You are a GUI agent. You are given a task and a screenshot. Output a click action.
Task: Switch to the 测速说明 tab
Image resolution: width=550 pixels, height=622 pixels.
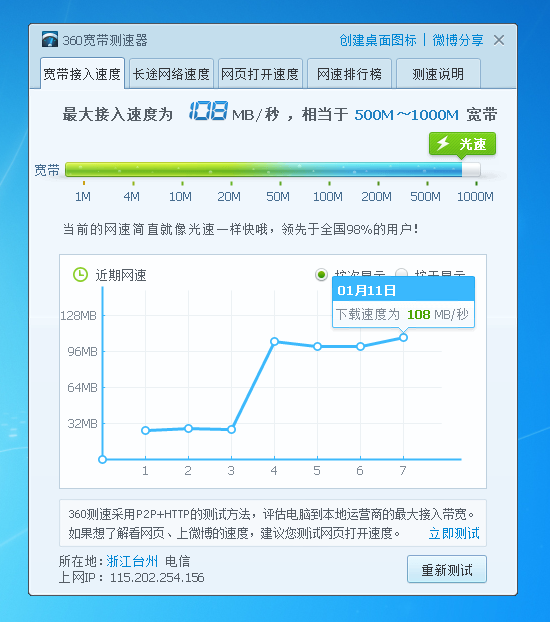(x=438, y=74)
